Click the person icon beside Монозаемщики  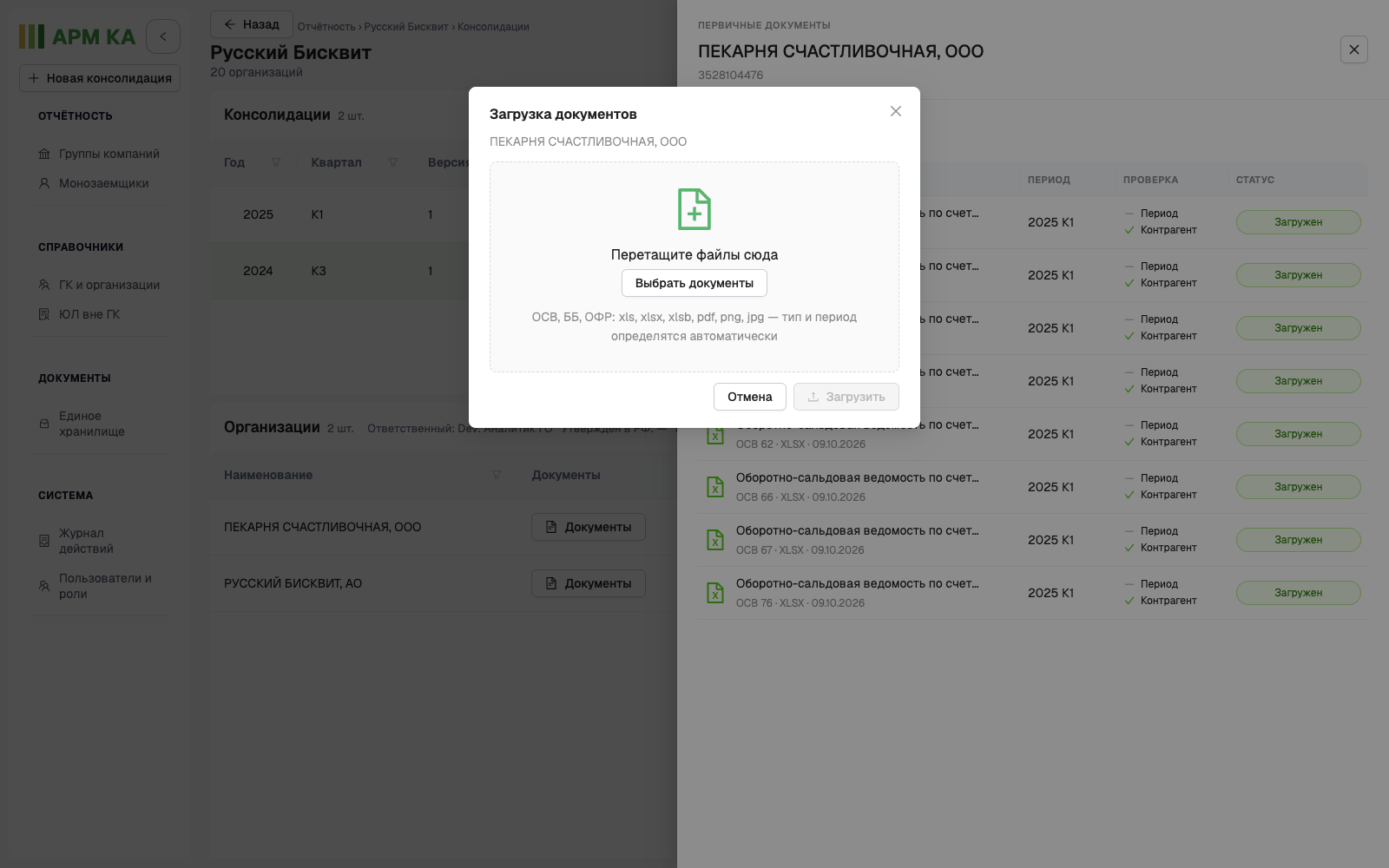(44, 183)
